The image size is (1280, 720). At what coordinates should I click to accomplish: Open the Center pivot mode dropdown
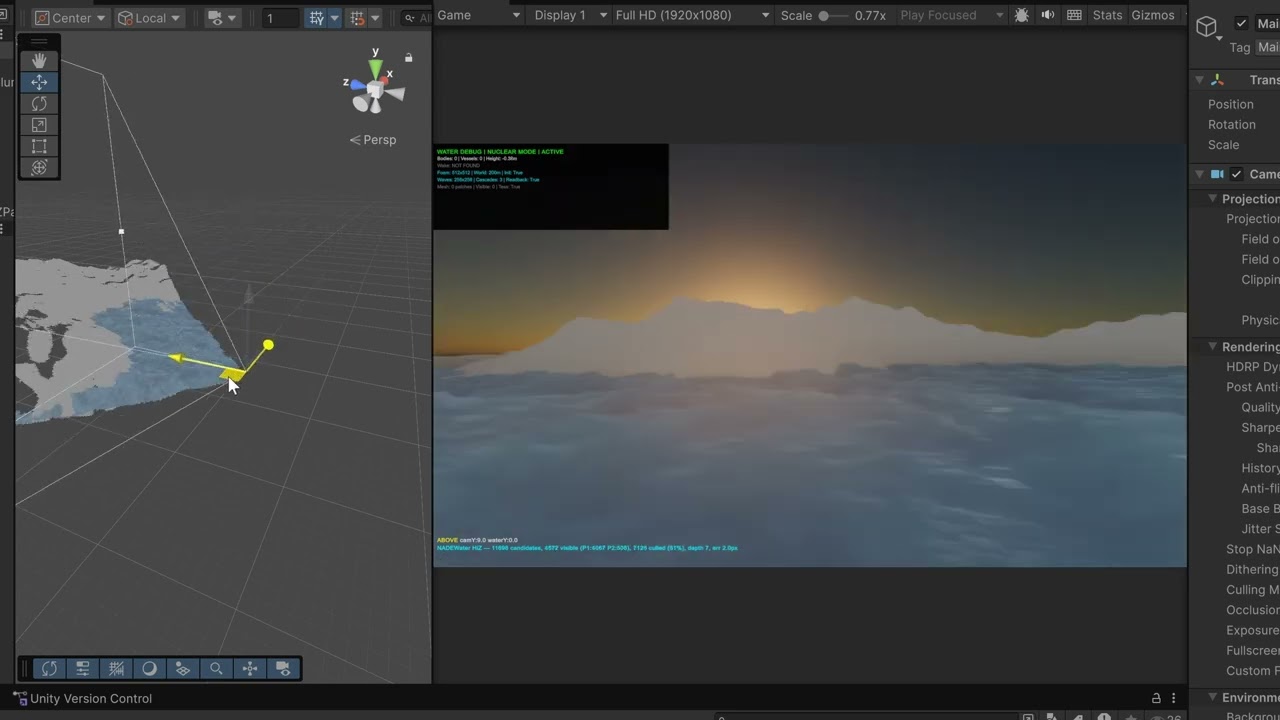(x=70, y=18)
